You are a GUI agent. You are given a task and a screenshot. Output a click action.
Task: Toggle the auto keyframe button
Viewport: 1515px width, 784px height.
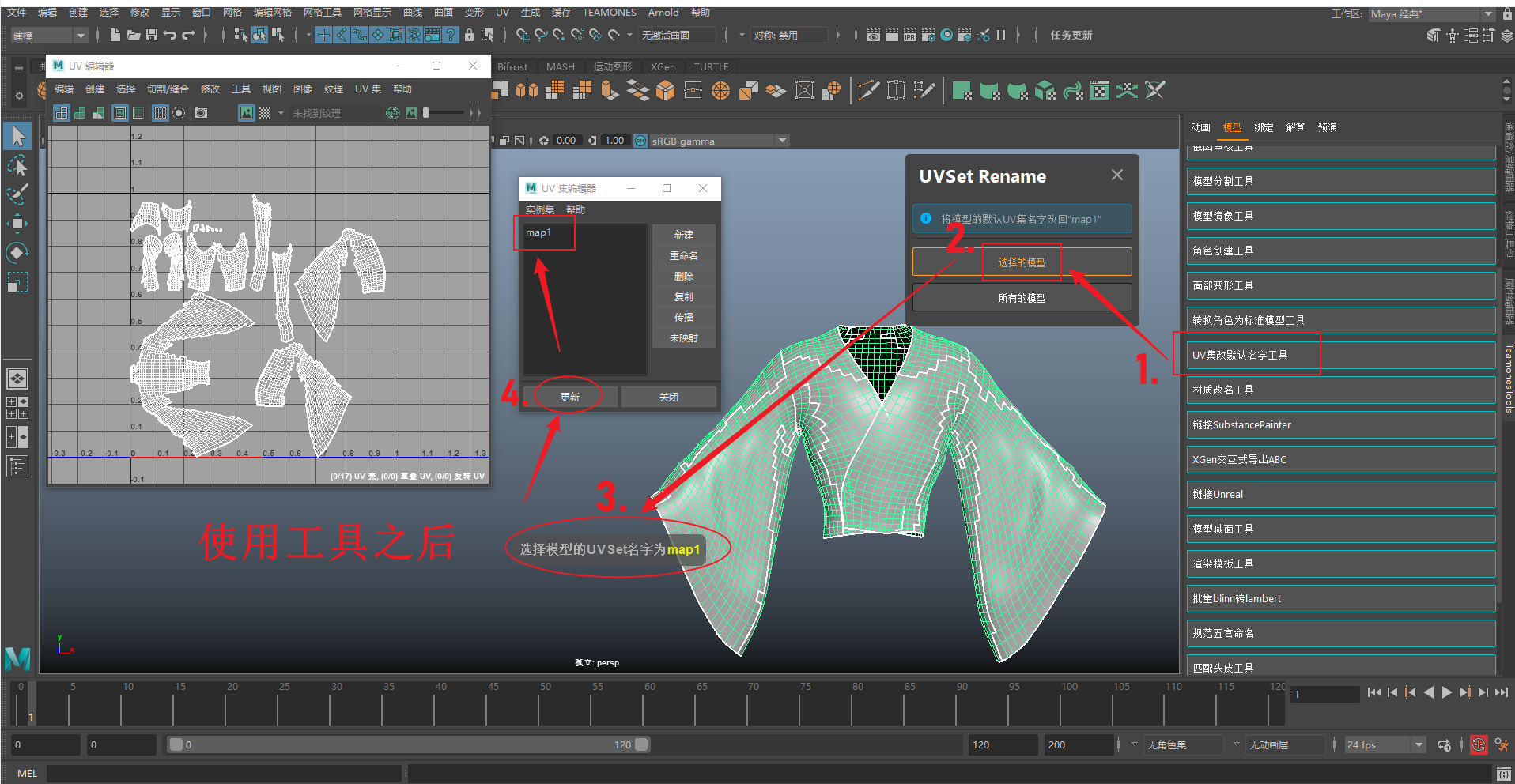(x=1478, y=744)
